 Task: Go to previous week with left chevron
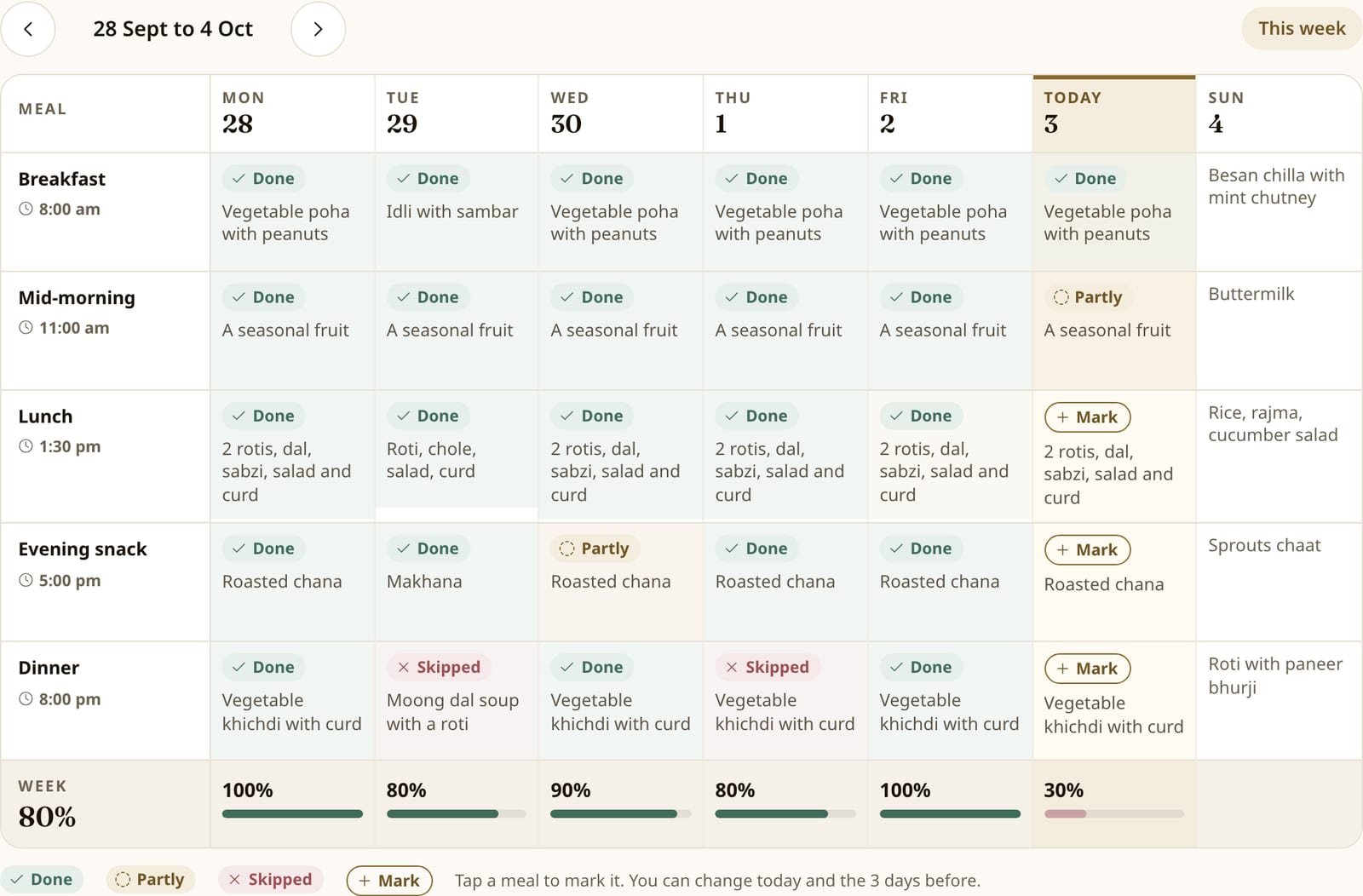[28, 29]
